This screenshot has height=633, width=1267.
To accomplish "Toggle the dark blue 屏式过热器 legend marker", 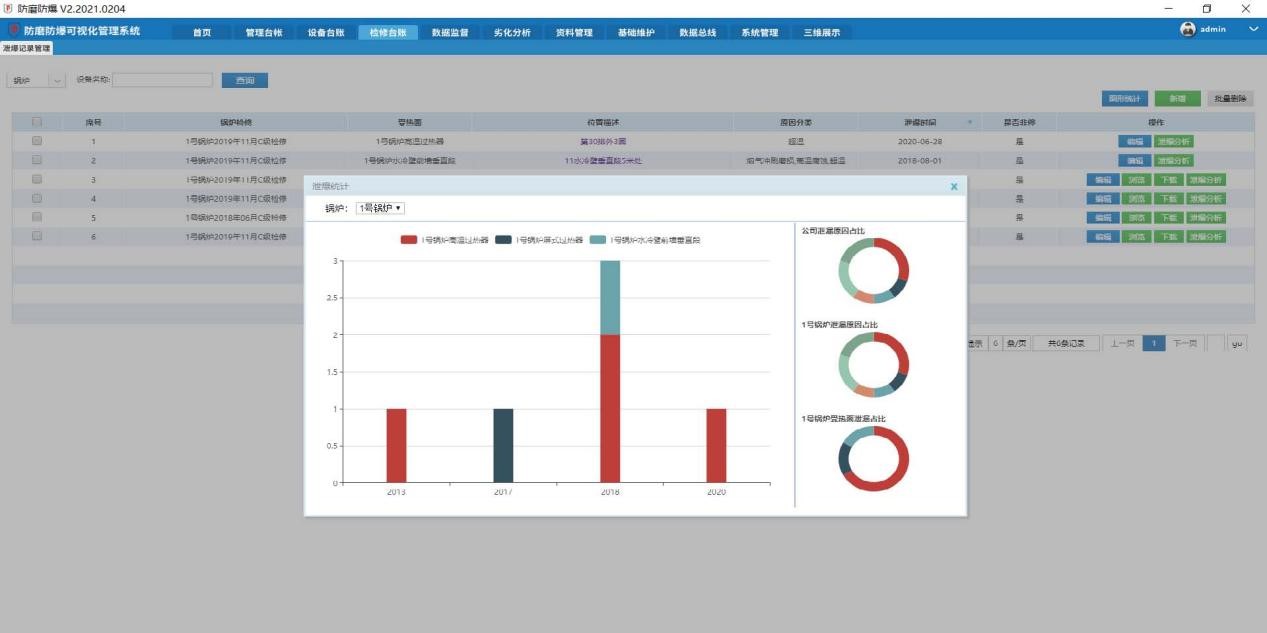I will 504,240.
